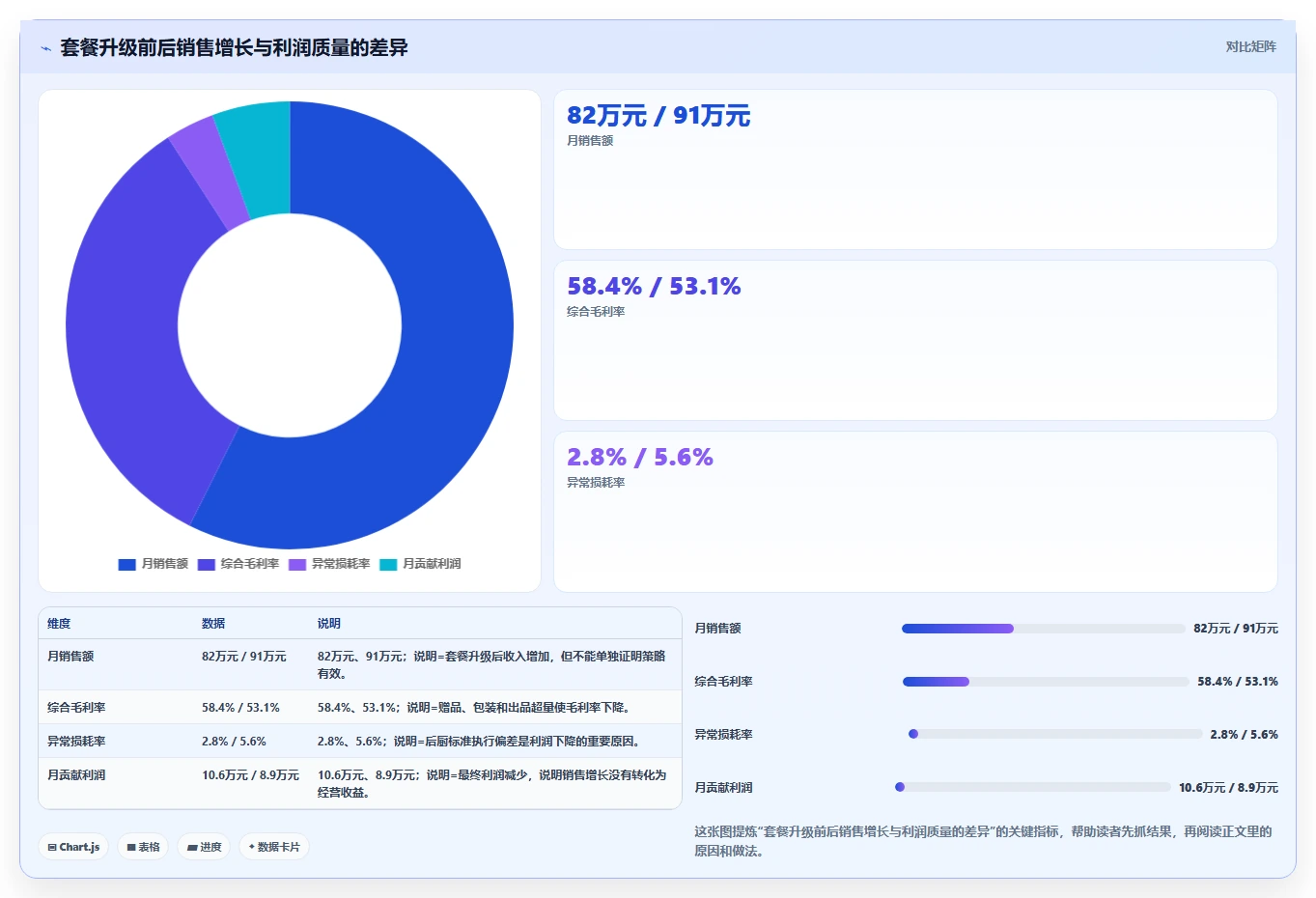Click the star icon in 数据卡片 tag
1316x898 pixels.
coord(252,847)
